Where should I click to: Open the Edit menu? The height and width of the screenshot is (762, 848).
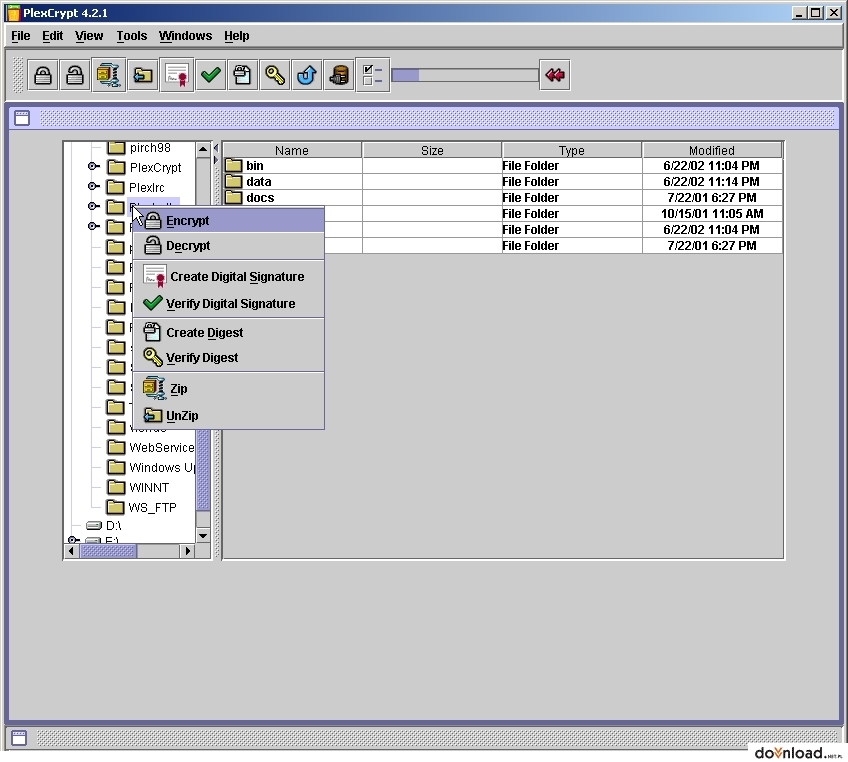[x=52, y=36]
